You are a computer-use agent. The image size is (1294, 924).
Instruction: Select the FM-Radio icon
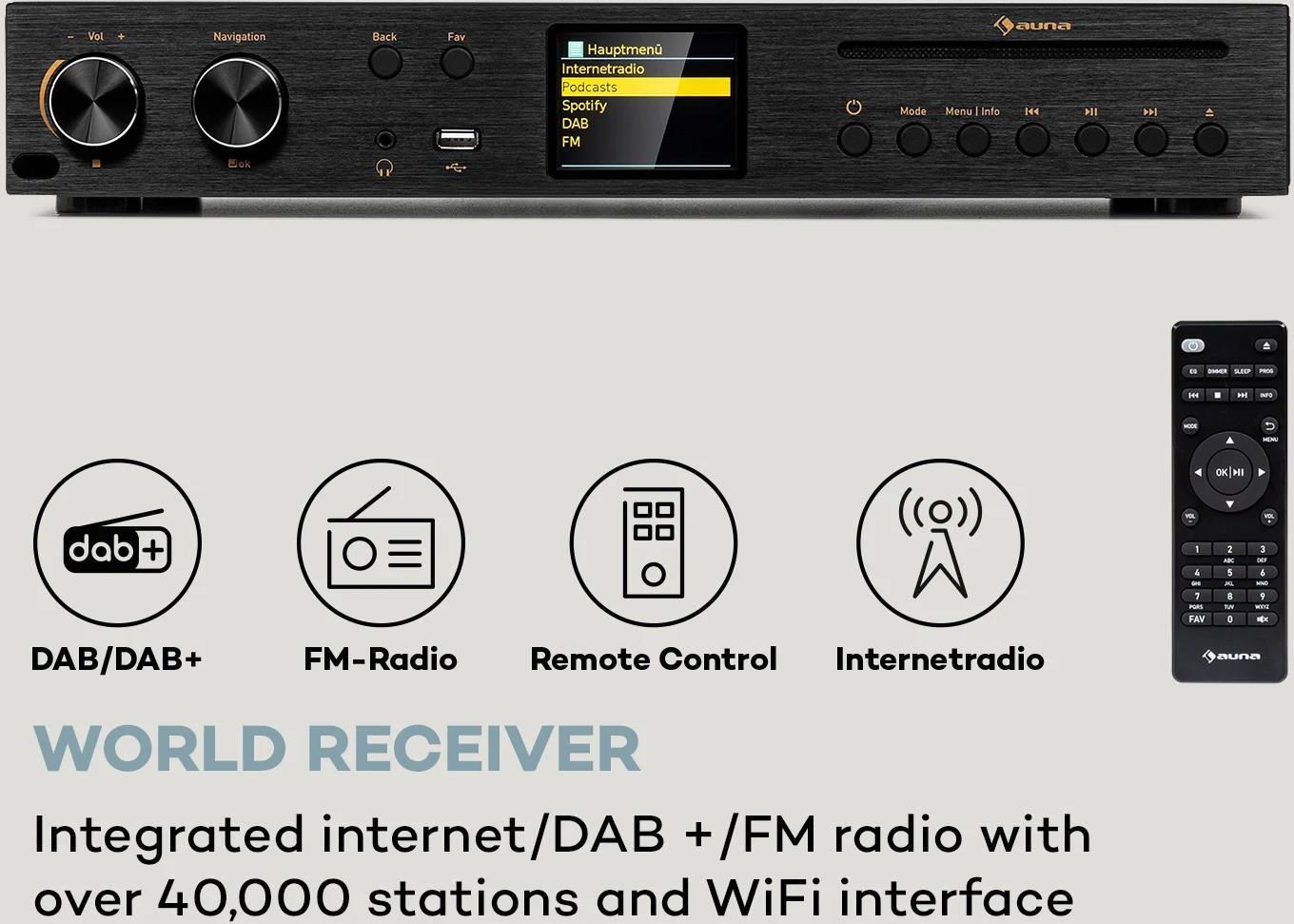[x=381, y=542]
